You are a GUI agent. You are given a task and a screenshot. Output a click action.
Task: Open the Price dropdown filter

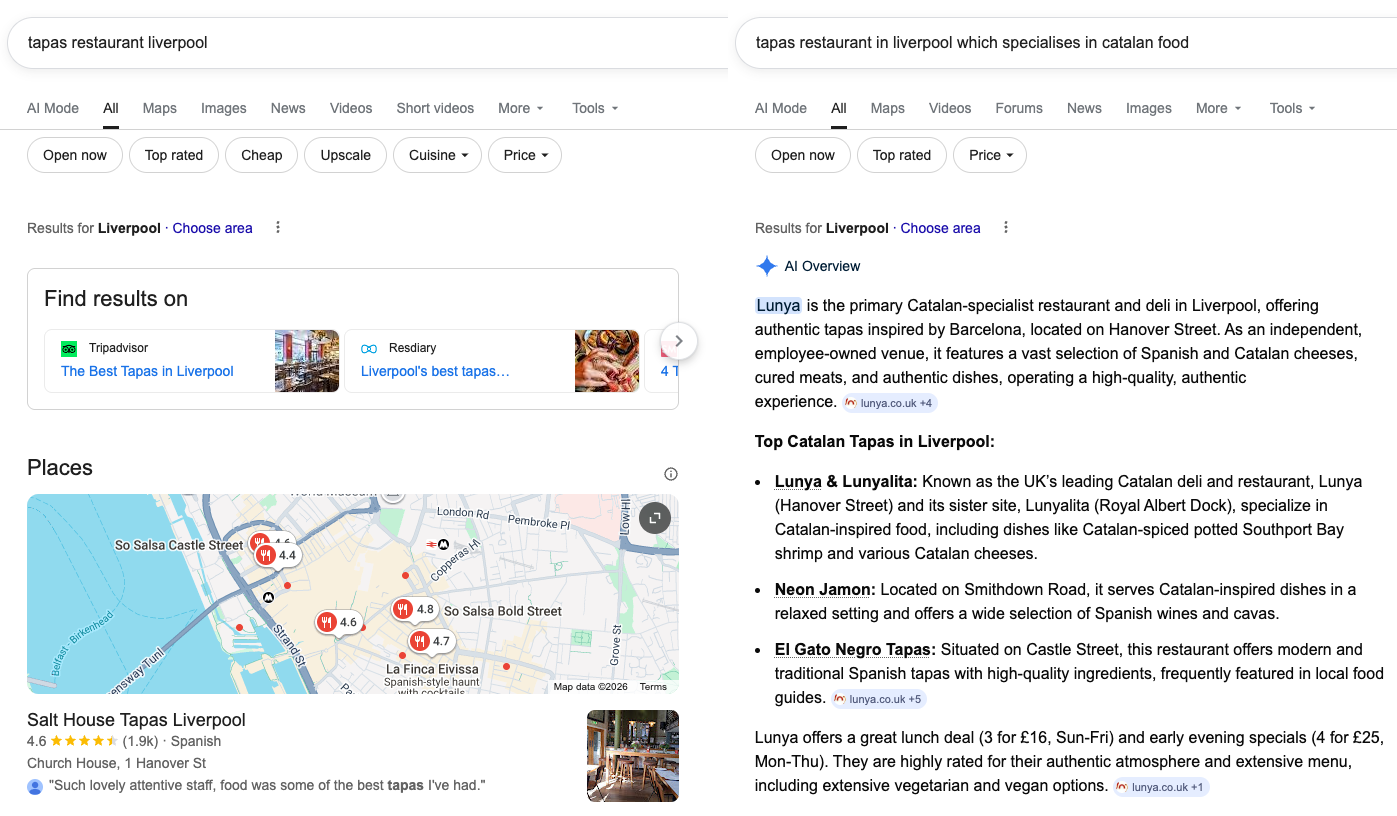point(524,155)
